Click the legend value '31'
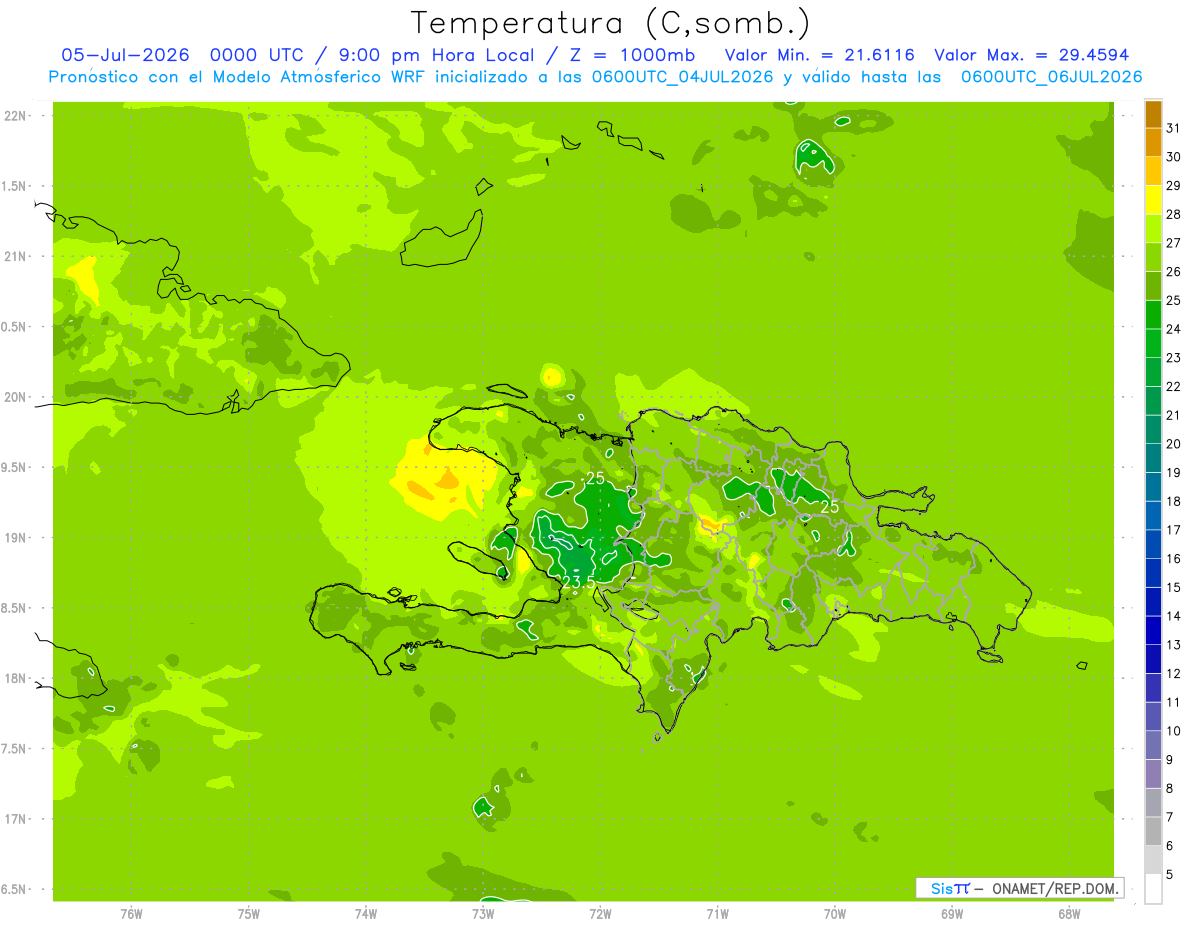Viewport: 1200px width, 927px height. click(x=1173, y=128)
